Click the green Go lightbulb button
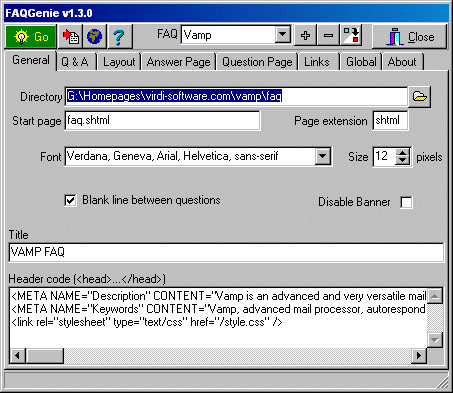Image resolution: width=453 pixels, height=393 pixels. pos(31,36)
